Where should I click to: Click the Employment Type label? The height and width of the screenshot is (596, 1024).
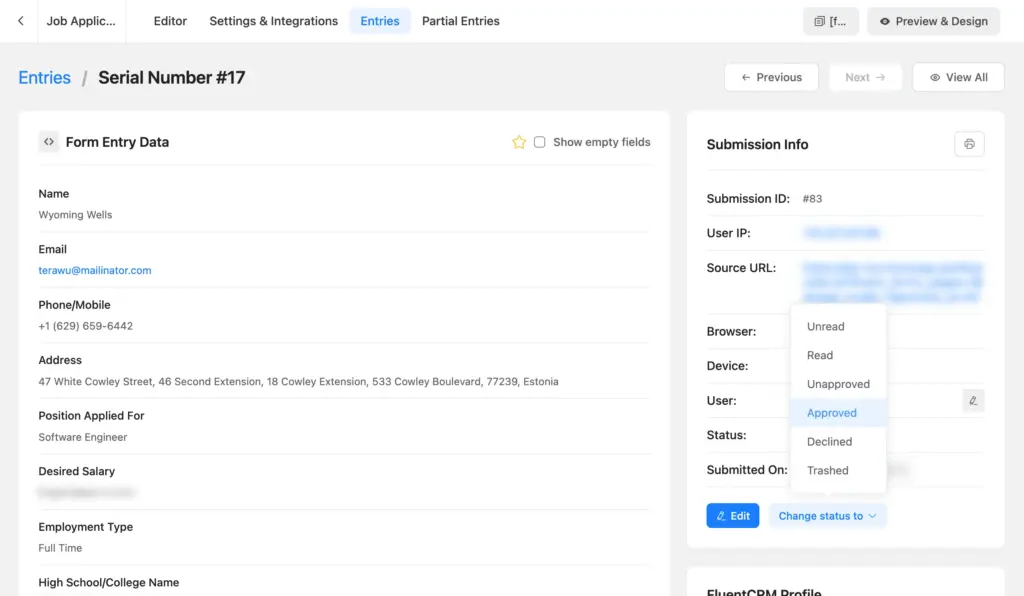pos(86,527)
